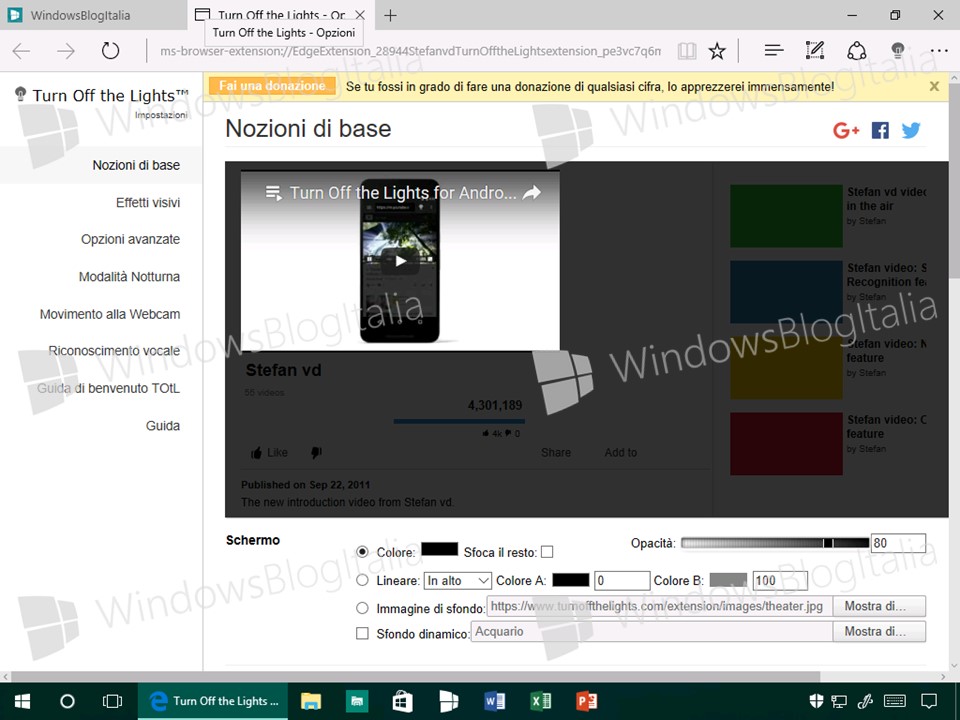Image resolution: width=960 pixels, height=720 pixels.
Task: Go to Opzioni avanzate
Action: 130,239
